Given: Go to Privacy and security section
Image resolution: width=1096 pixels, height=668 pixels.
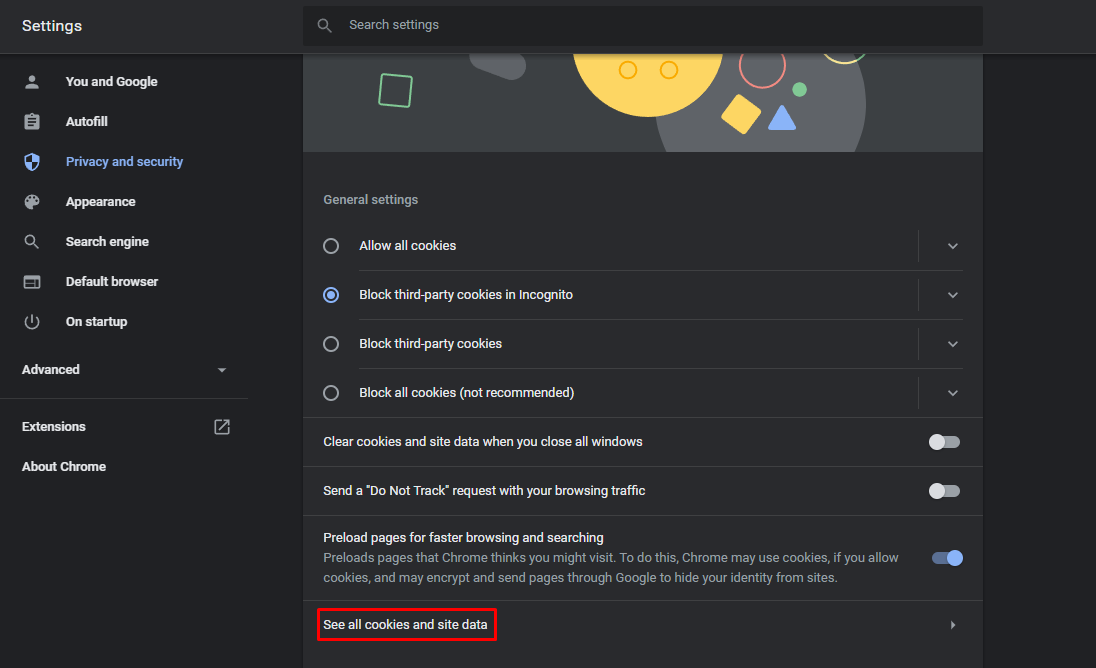Looking at the screenshot, I should (x=124, y=161).
